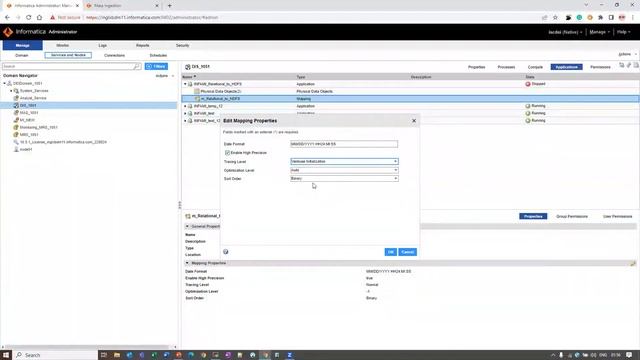
Task: Open File Explorer from the taskbar
Action: 117,355
